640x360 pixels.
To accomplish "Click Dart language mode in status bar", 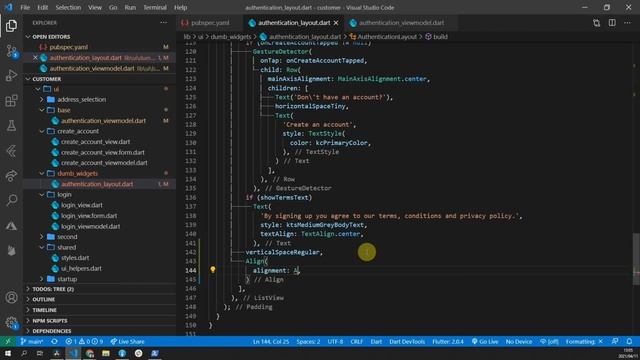I will pyautogui.click(x=376, y=342).
